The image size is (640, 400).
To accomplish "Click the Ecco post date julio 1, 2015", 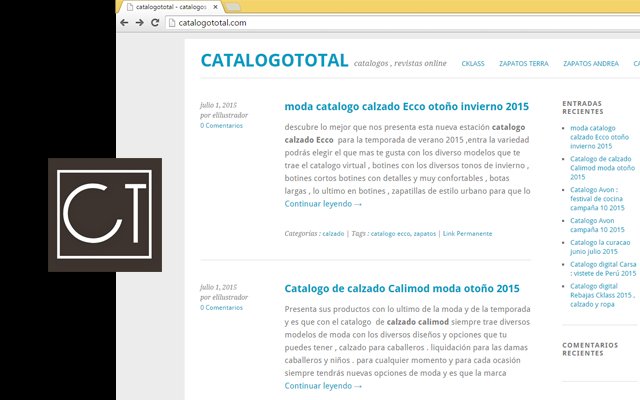I will pyautogui.click(x=218, y=105).
